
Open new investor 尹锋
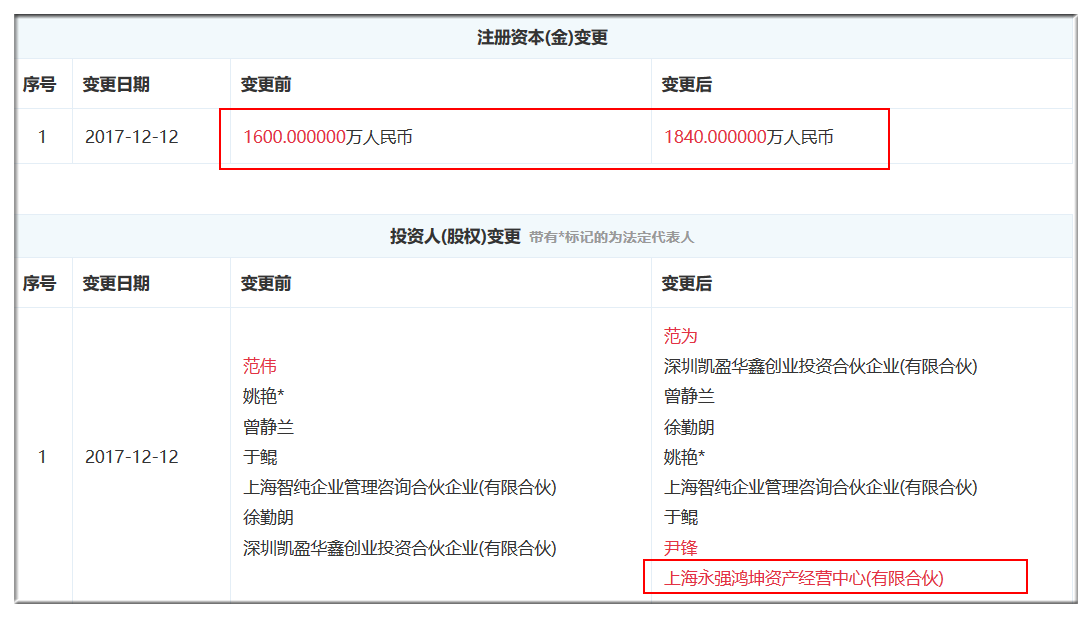pyautogui.click(x=681, y=548)
